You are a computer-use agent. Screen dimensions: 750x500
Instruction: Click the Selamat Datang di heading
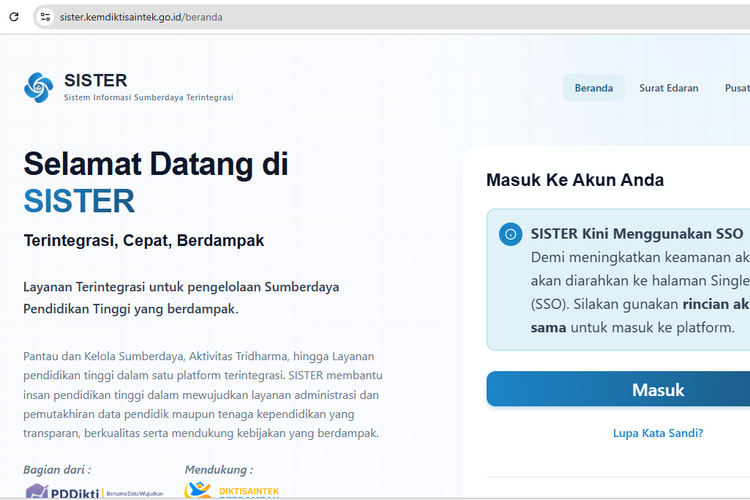coord(156,164)
